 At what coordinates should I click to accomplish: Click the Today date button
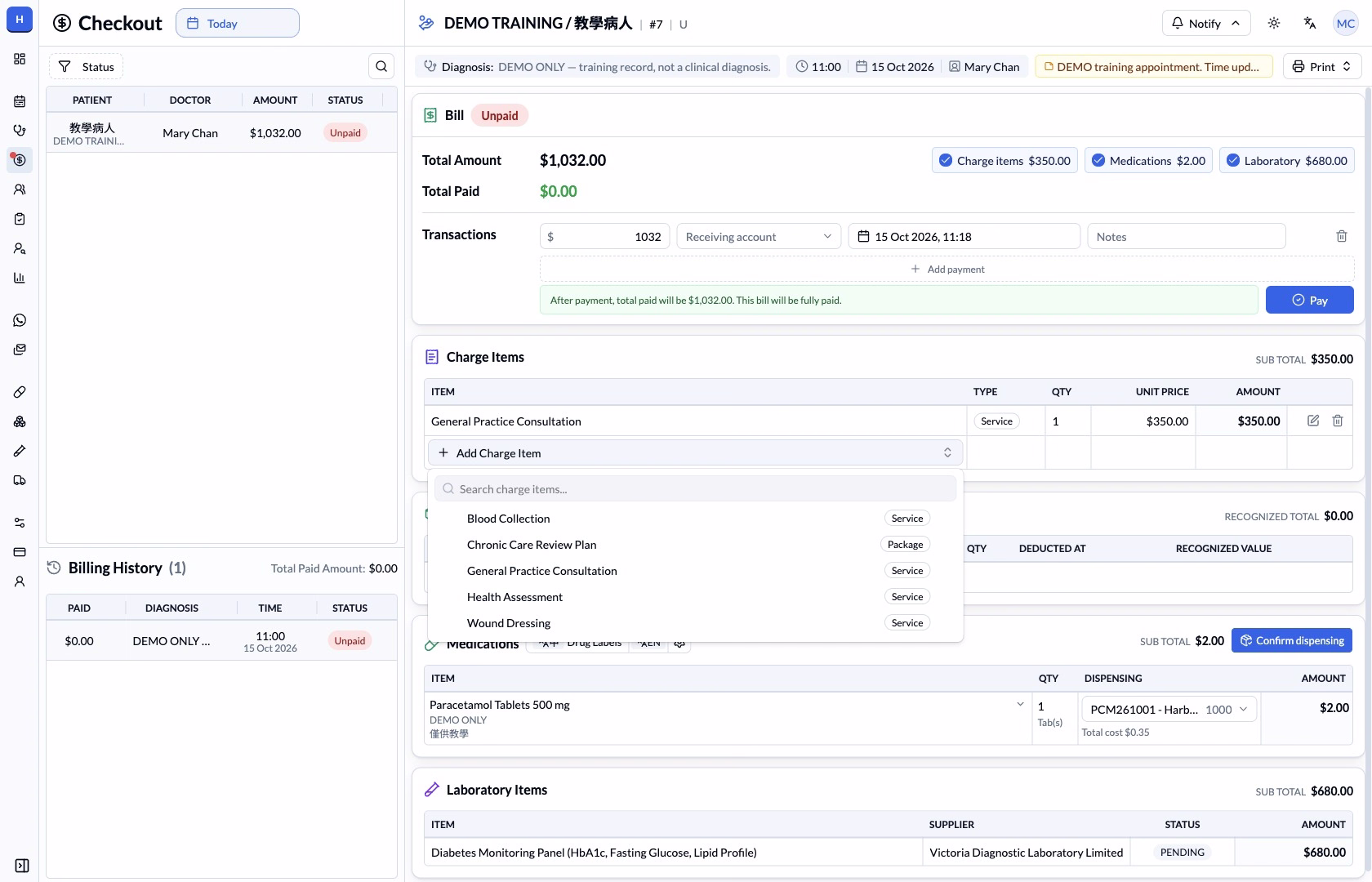pos(238,23)
